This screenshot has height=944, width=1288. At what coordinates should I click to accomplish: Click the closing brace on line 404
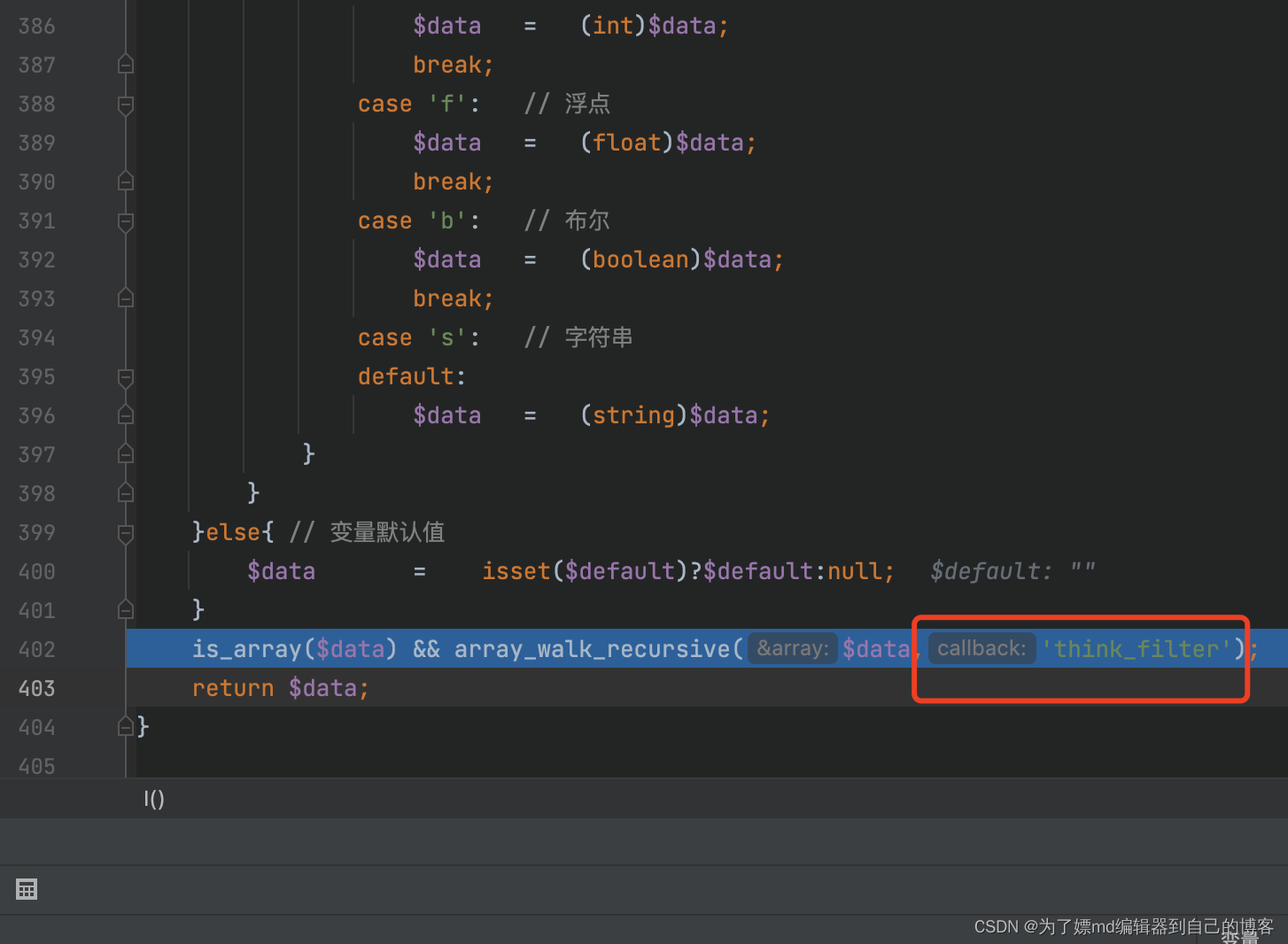tap(144, 727)
